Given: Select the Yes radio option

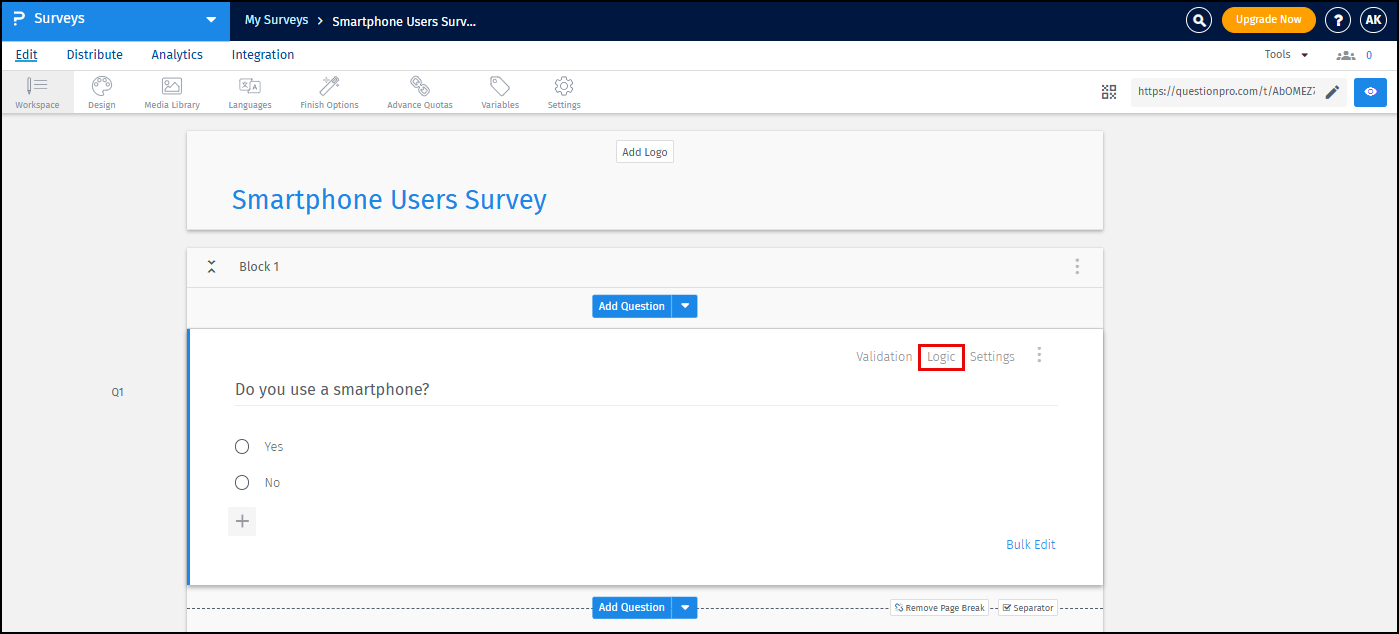Looking at the screenshot, I should coord(241,446).
